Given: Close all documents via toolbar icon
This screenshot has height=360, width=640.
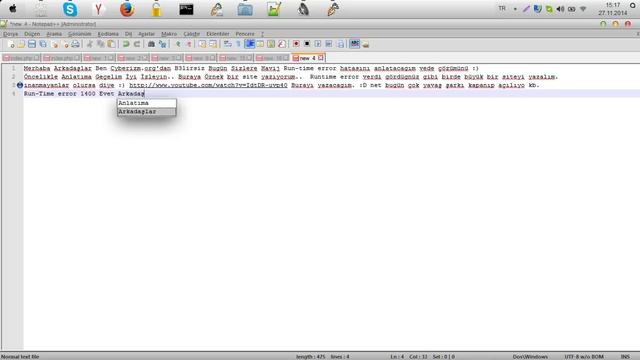Looking at the screenshot, I should [x=65, y=44].
